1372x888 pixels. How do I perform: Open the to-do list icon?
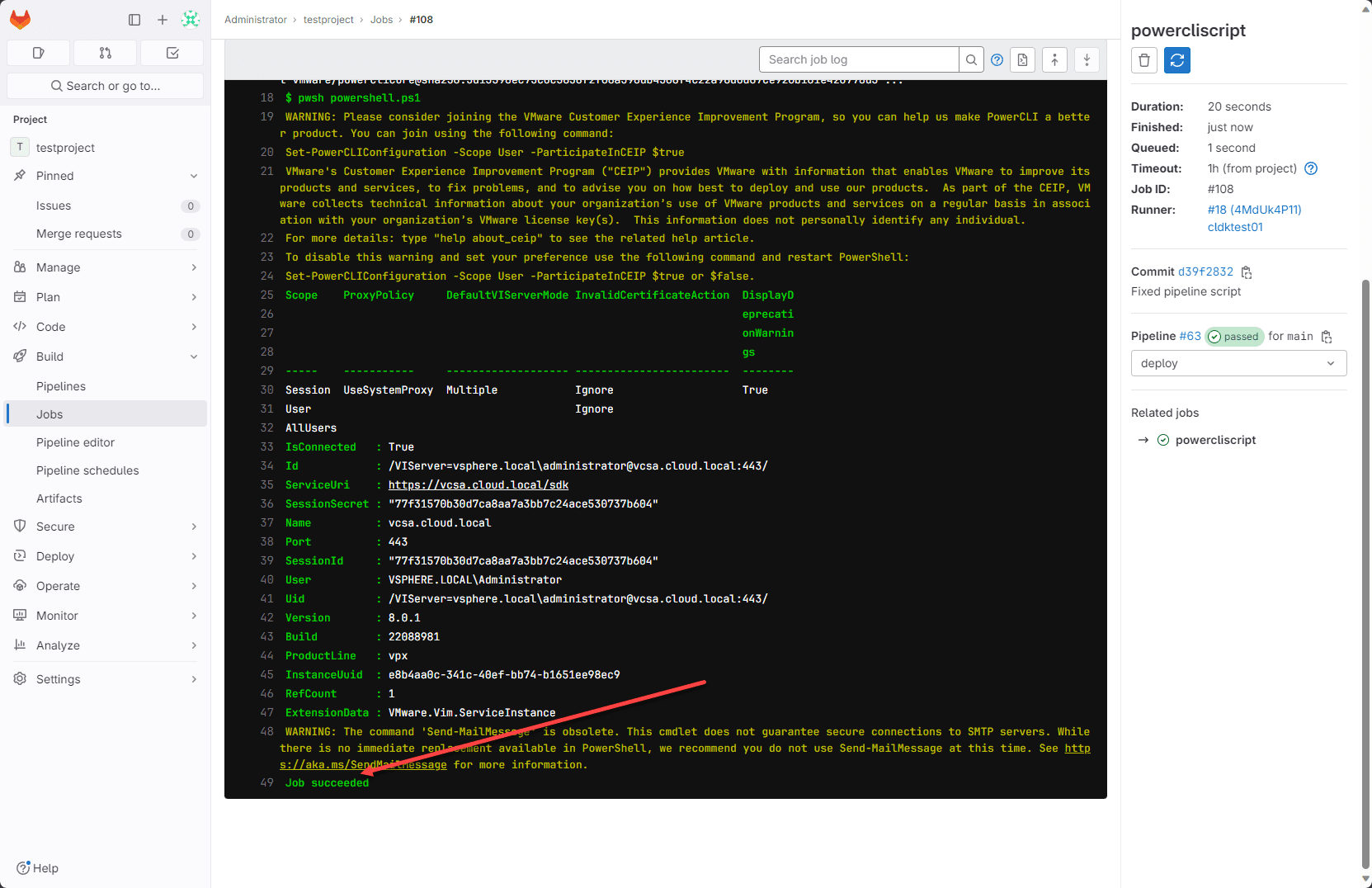[x=172, y=52]
